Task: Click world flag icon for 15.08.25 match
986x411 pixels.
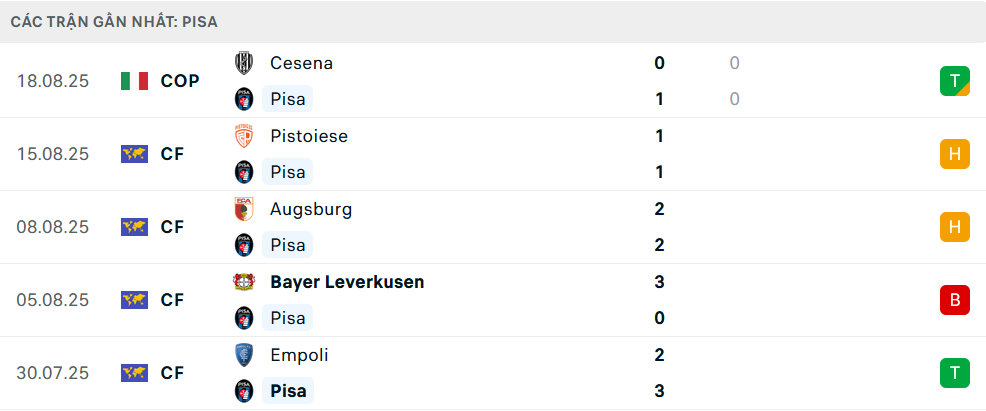Action: [134, 154]
